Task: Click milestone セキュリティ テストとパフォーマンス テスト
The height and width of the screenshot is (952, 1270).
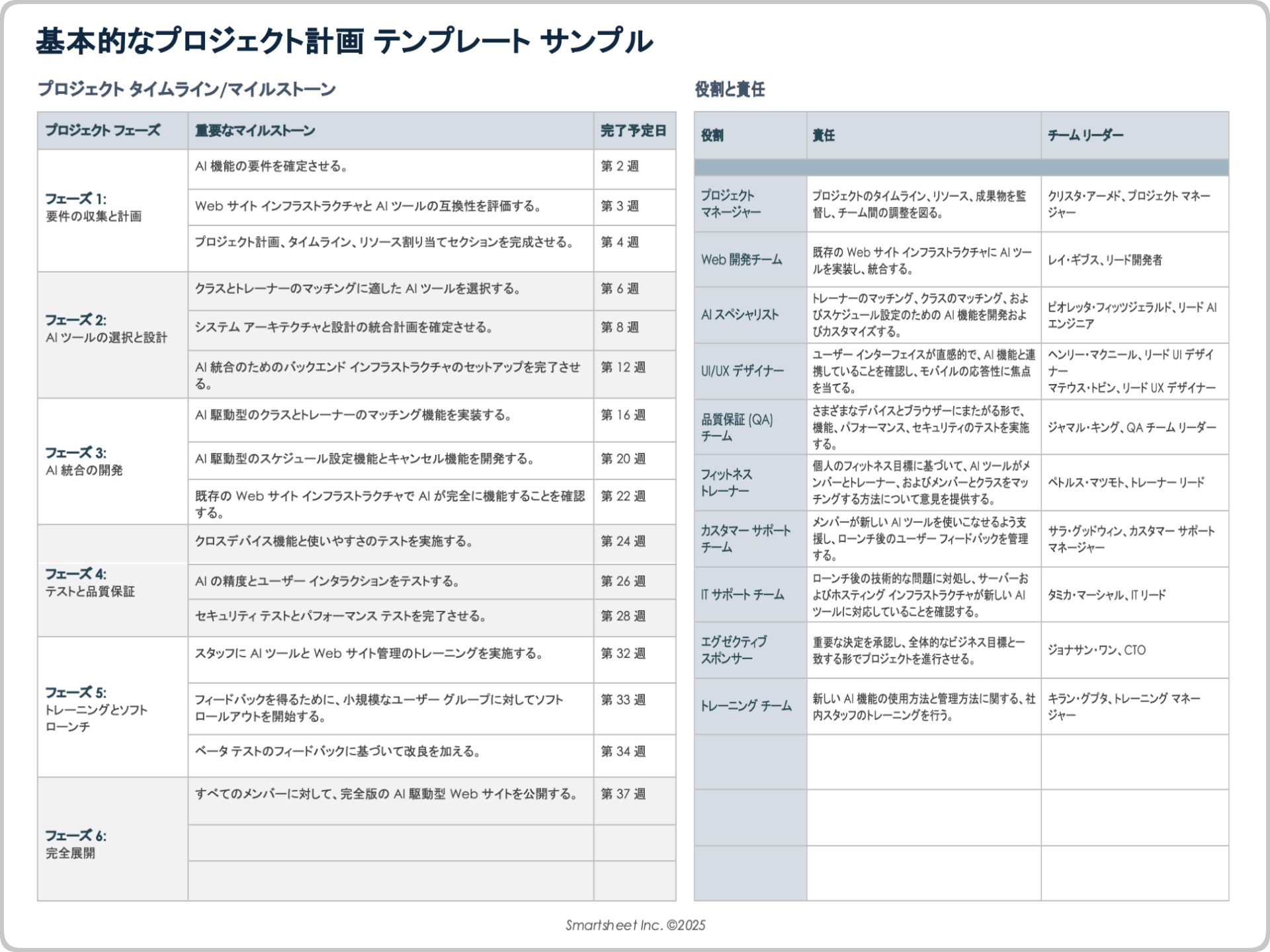Action: [x=390, y=618]
